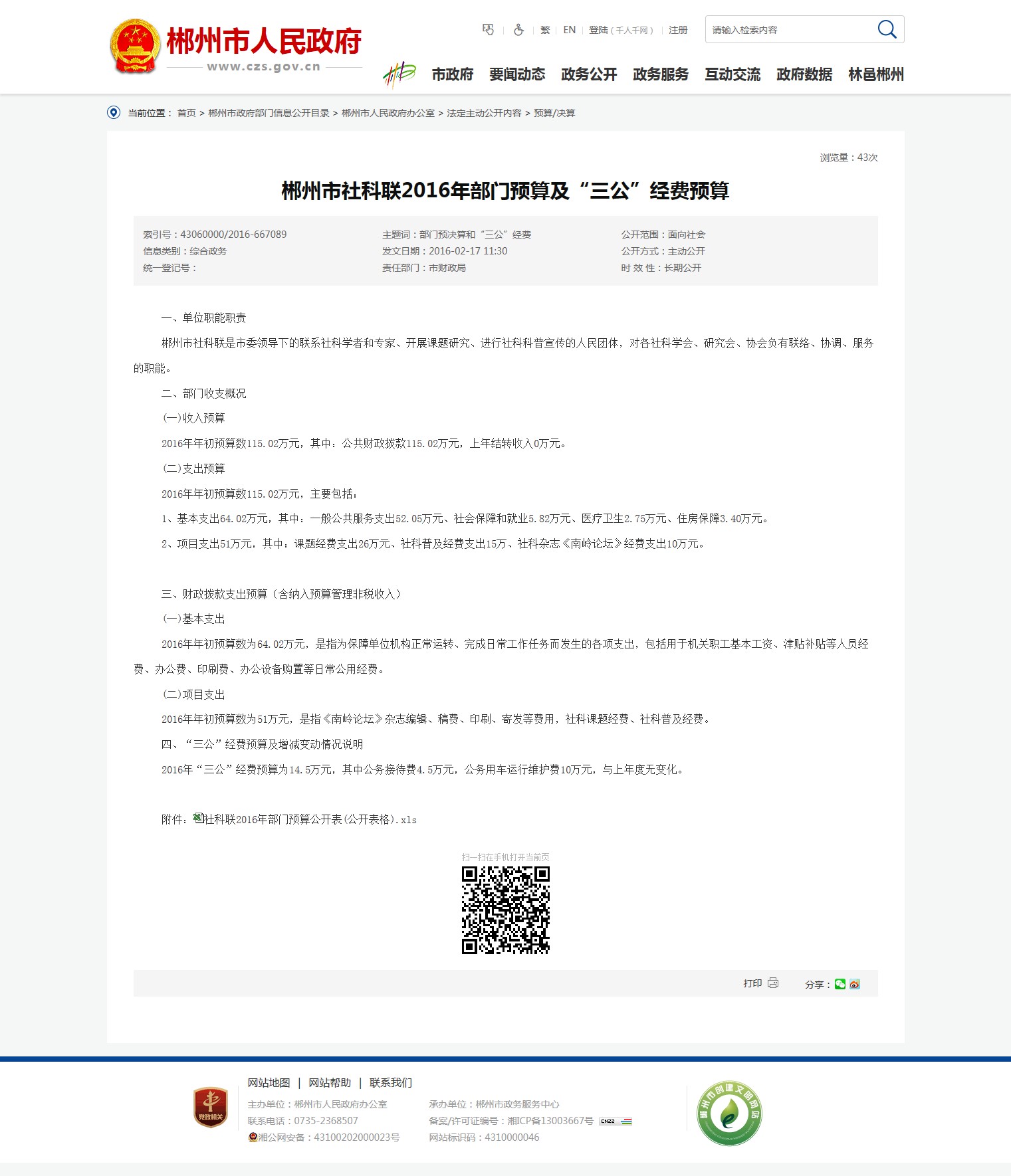Click the 责任部门：市财政局 field
Image resolution: width=1011 pixels, height=1176 pixels.
[424, 268]
